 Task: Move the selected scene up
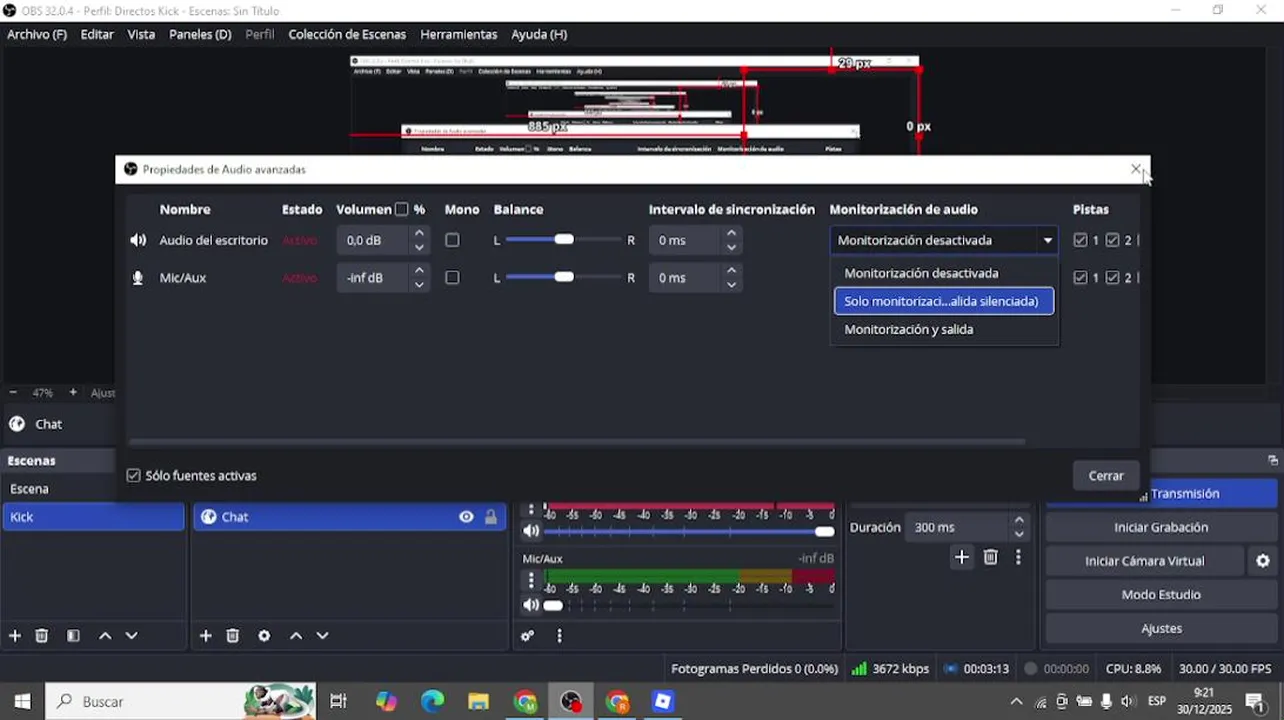105,636
